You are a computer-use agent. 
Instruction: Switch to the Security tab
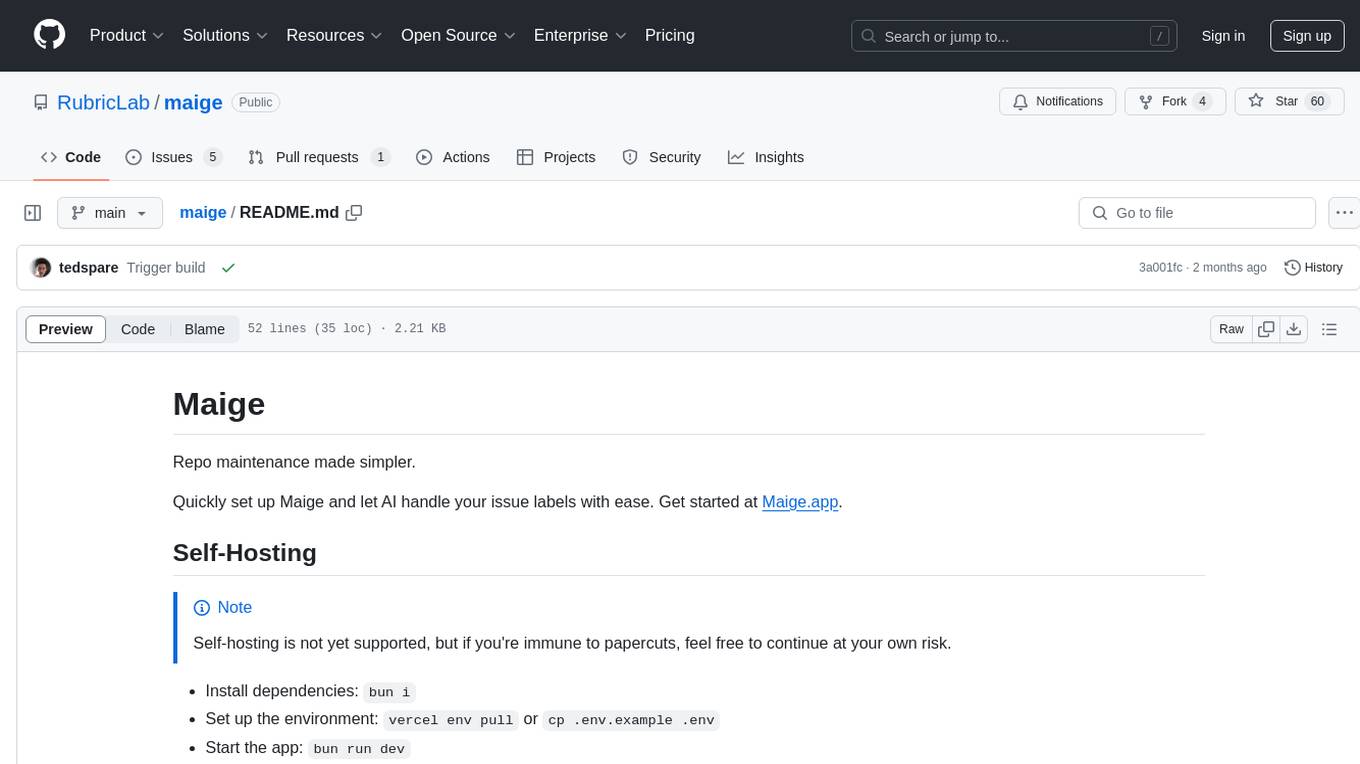pyautogui.click(x=662, y=157)
